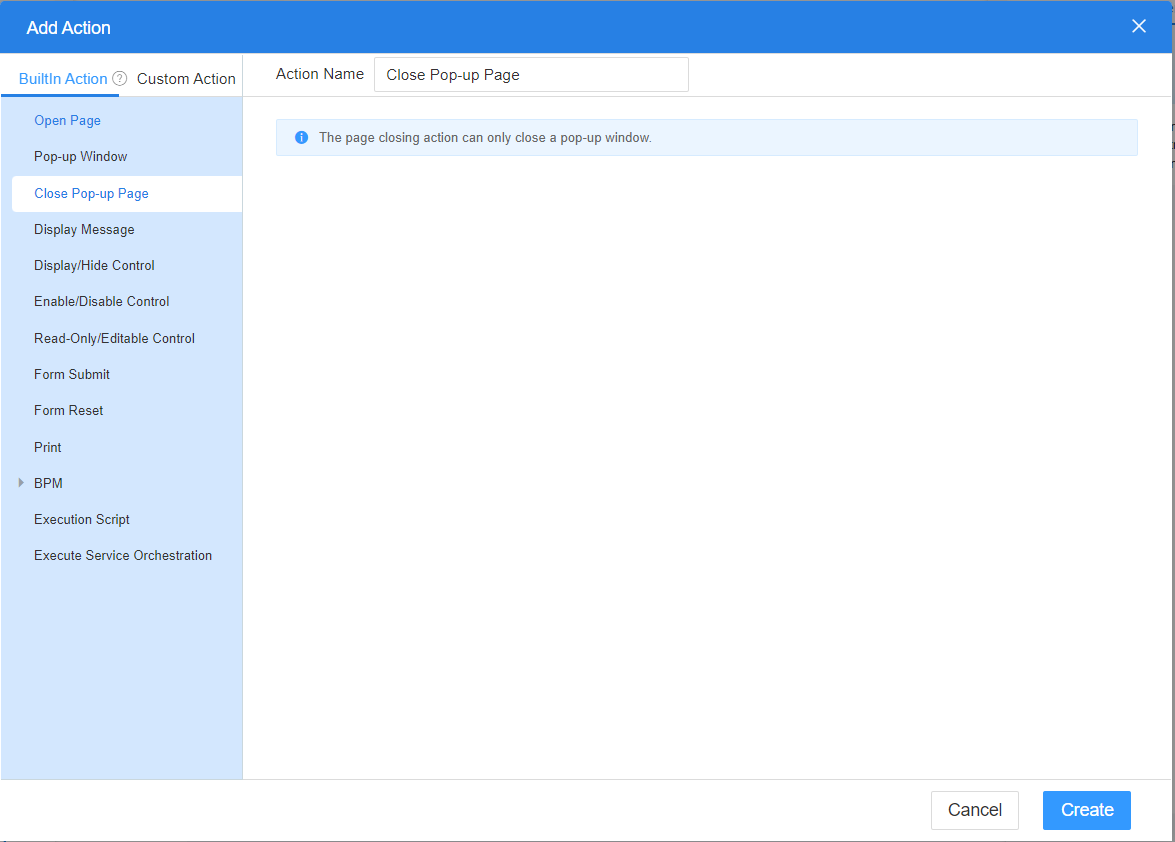Select Form Submit action

71,375
